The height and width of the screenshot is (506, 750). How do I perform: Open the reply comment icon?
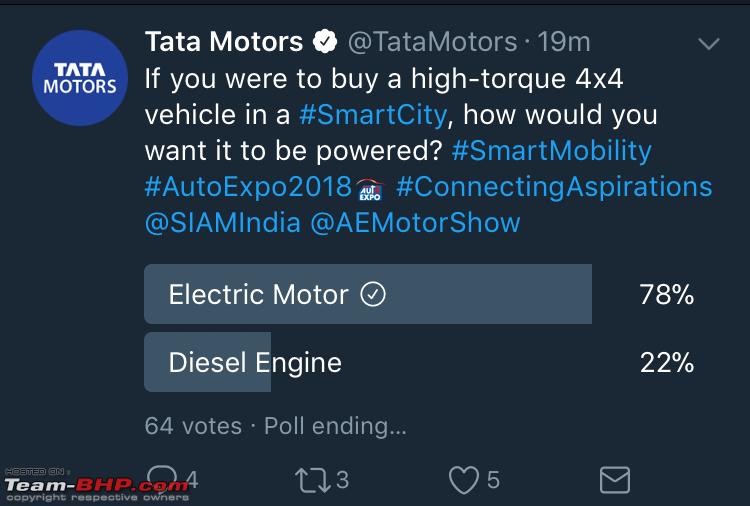coord(162,479)
